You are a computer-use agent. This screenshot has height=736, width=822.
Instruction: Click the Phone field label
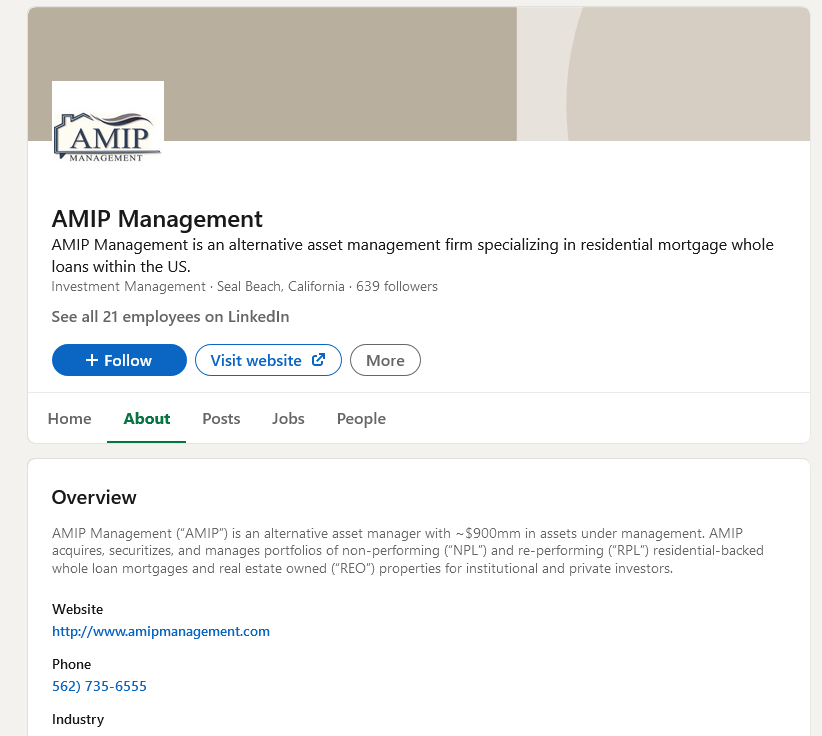[x=71, y=664]
